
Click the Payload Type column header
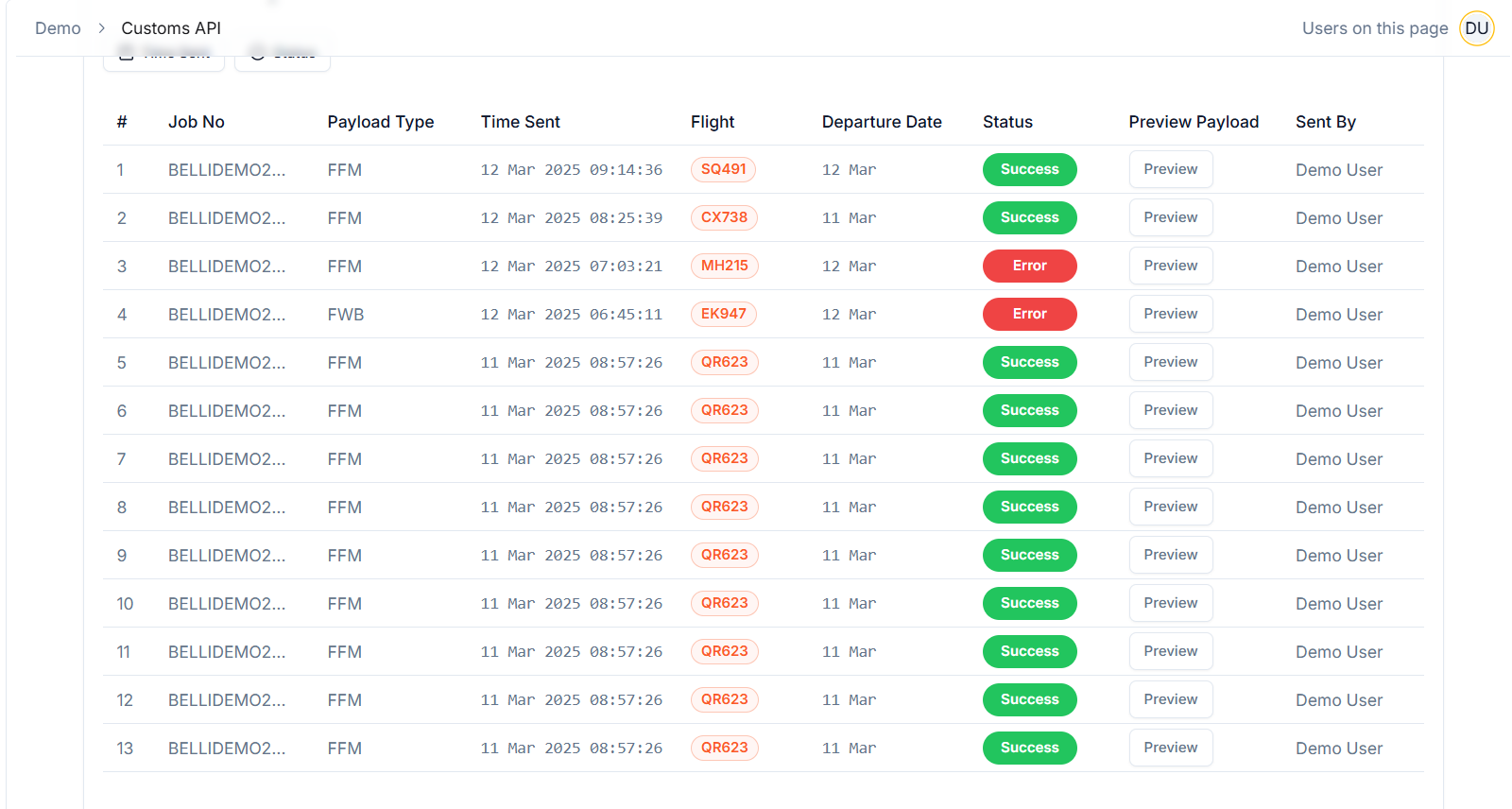tap(381, 122)
